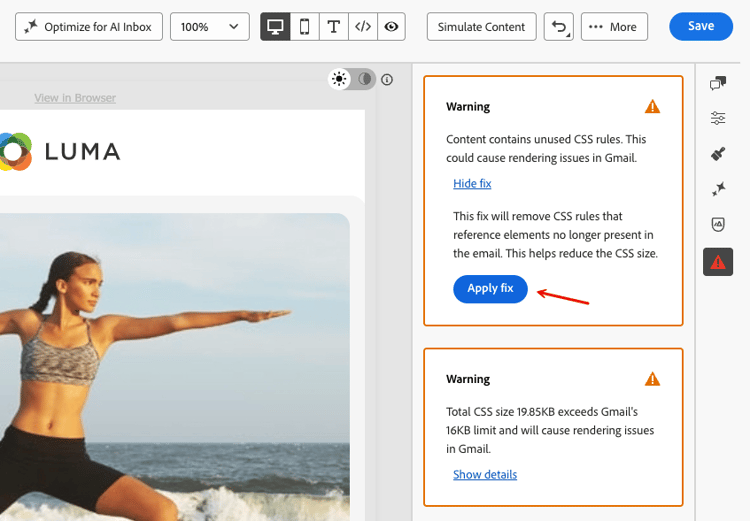Click Warning heading of CSS size card
This screenshot has height=521, width=750.
468,379
